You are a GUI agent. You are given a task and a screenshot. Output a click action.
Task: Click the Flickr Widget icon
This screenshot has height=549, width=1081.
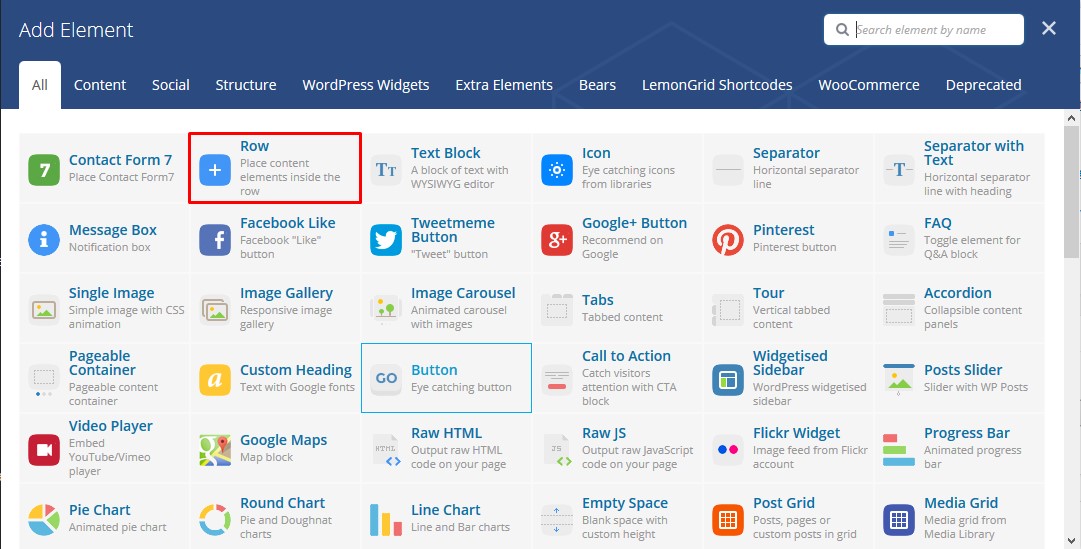[728, 450]
